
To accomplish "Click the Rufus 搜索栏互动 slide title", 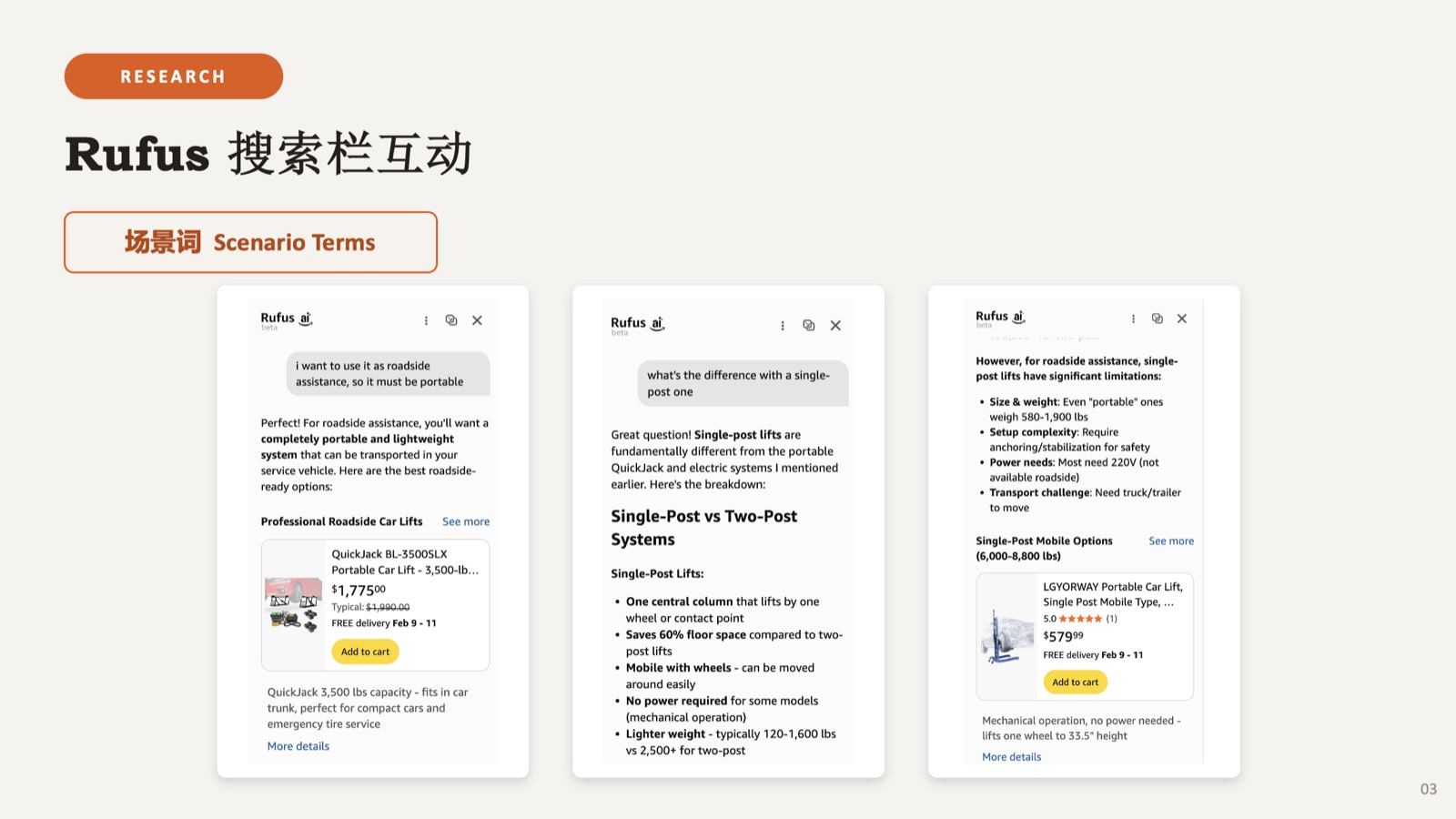I will point(268,153).
